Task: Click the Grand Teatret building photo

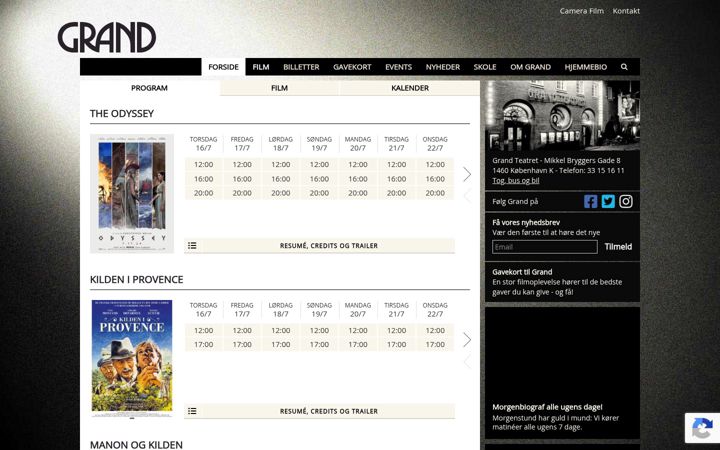Action: (562, 116)
